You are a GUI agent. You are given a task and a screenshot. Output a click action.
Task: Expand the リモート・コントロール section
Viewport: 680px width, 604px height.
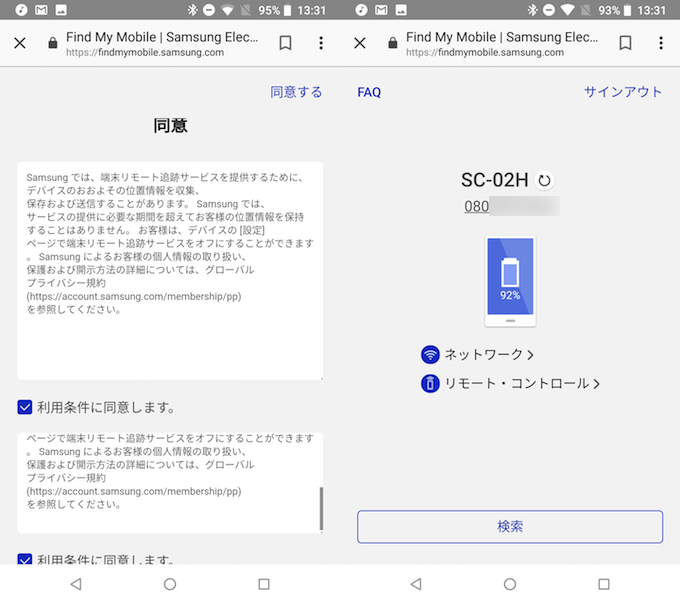(521, 383)
